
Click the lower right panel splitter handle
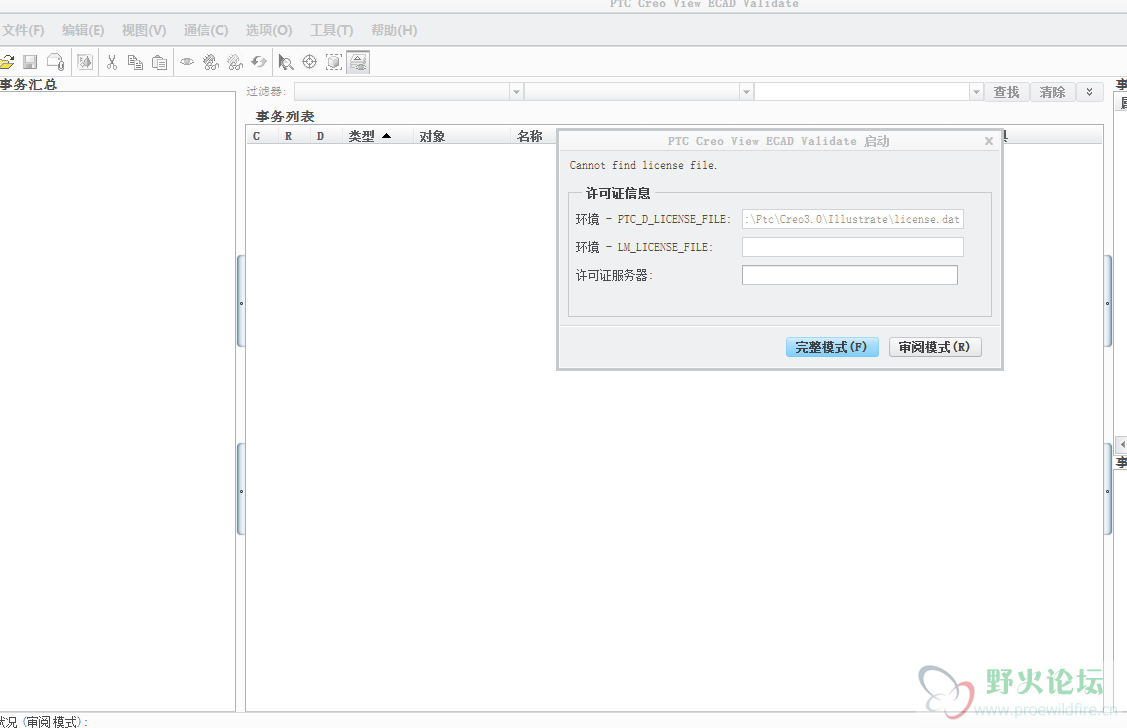click(x=1108, y=491)
